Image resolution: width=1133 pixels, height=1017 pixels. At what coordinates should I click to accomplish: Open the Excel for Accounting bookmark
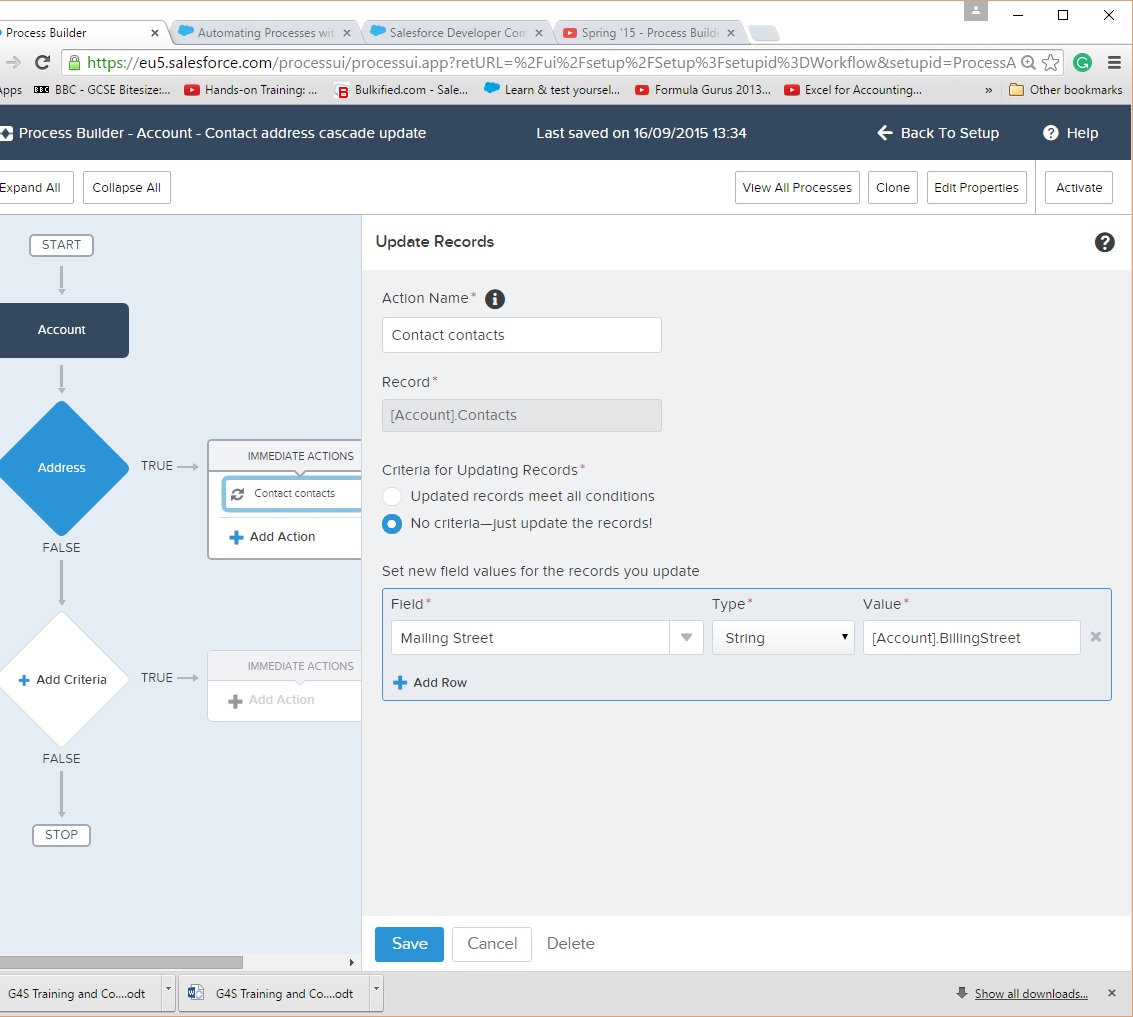[853, 90]
